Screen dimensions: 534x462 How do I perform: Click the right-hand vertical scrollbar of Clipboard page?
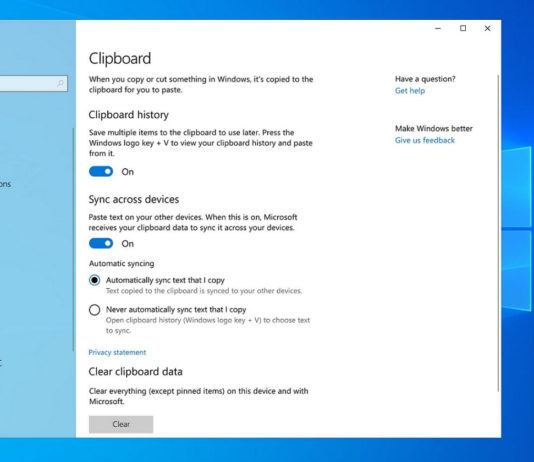pyautogui.click(x=498, y=233)
